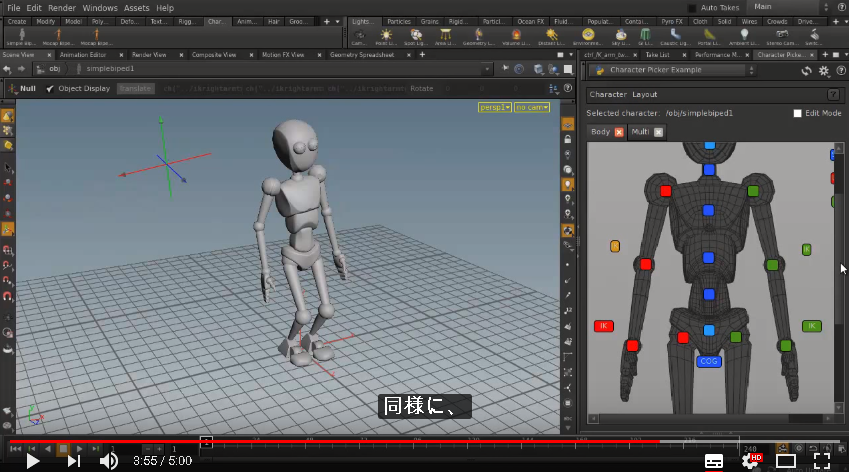
Task: Create a Sky Light from the shelf
Action: [x=621, y=37]
